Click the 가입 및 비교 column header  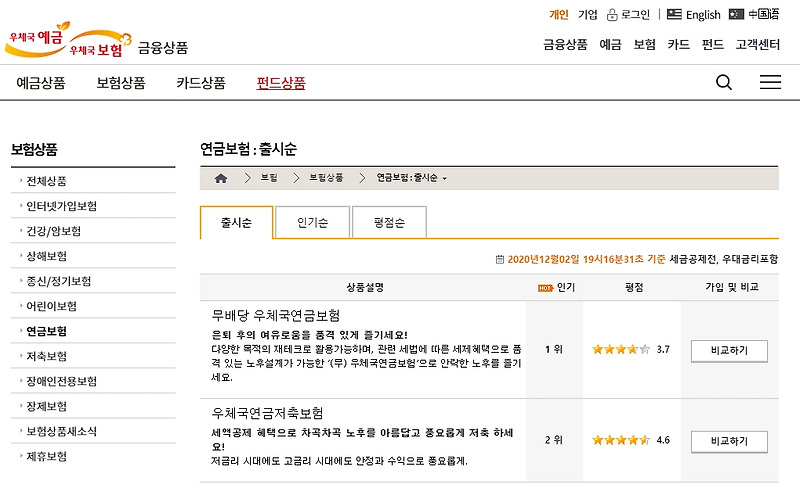(x=732, y=287)
